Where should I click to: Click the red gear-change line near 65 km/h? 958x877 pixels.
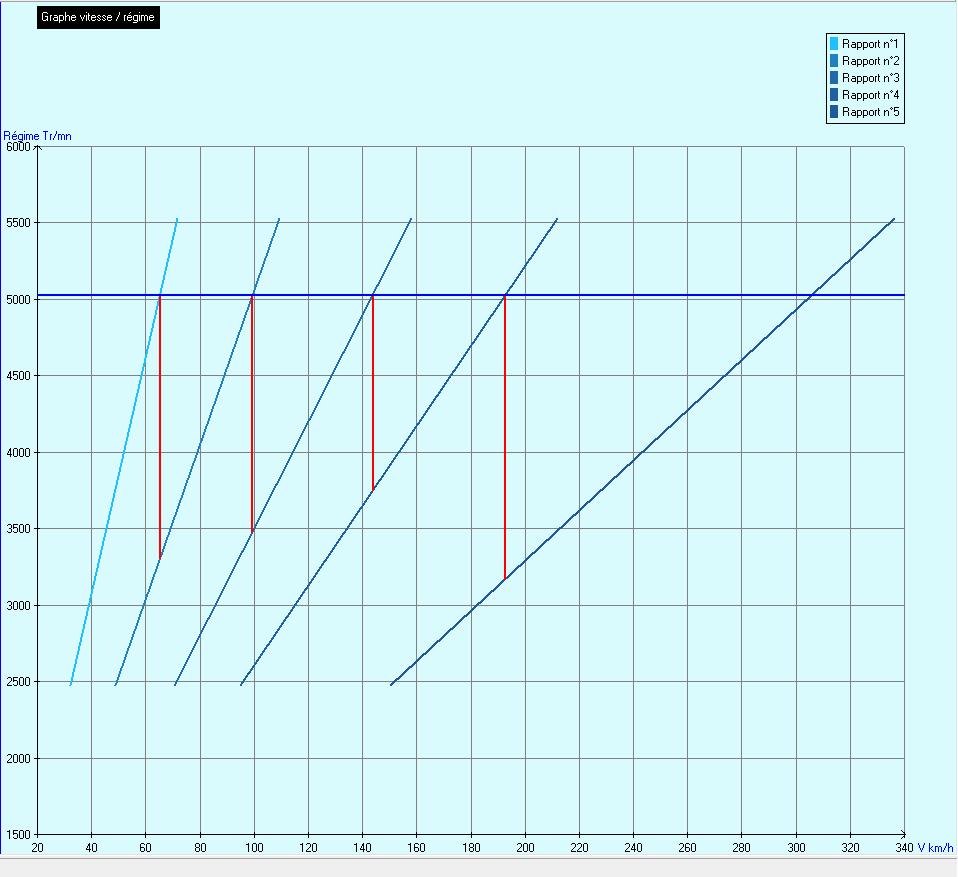click(x=160, y=428)
